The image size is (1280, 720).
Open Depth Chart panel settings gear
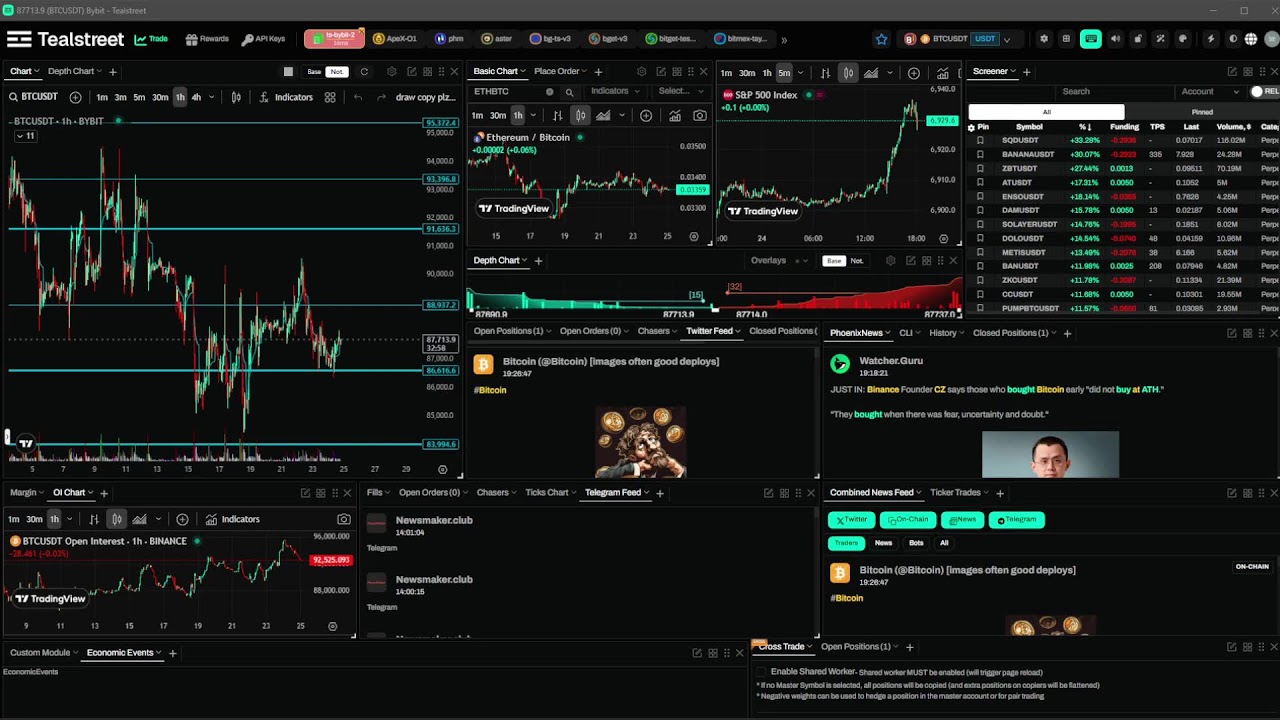[890, 261]
